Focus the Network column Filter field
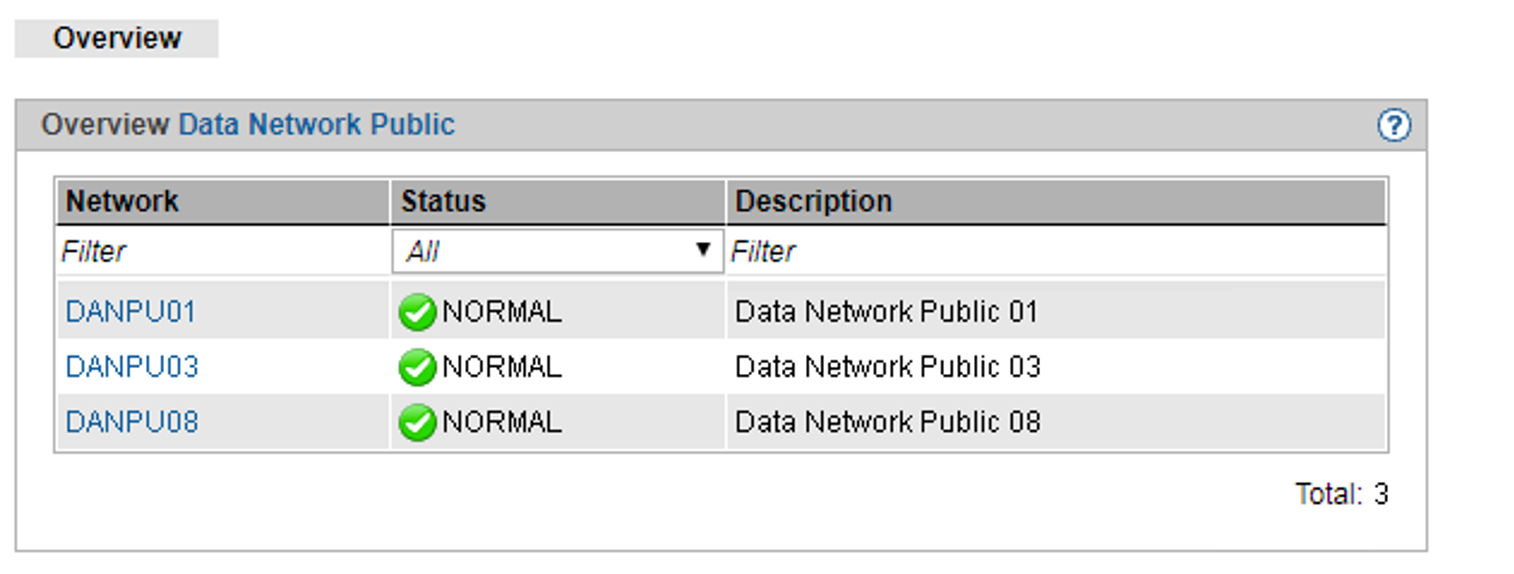1514x574 pixels. (223, 251)
